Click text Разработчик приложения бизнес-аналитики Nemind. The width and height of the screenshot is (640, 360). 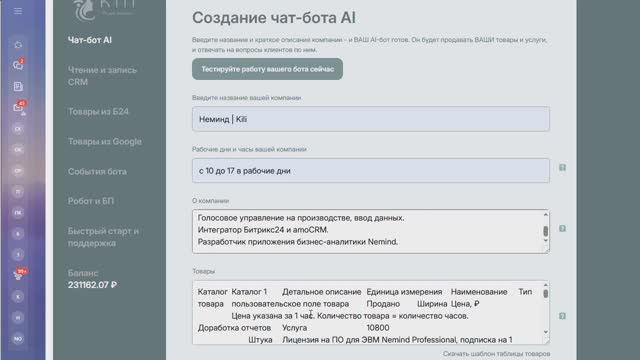(298, 242)
